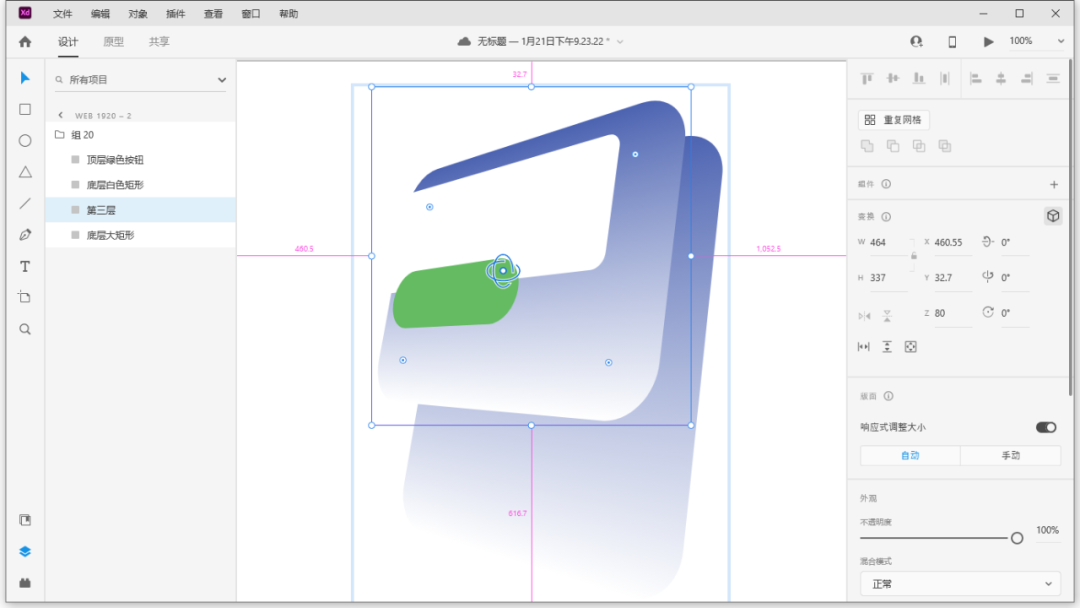
Task: Click the opacity slider handle
Action: [1017, 538]
